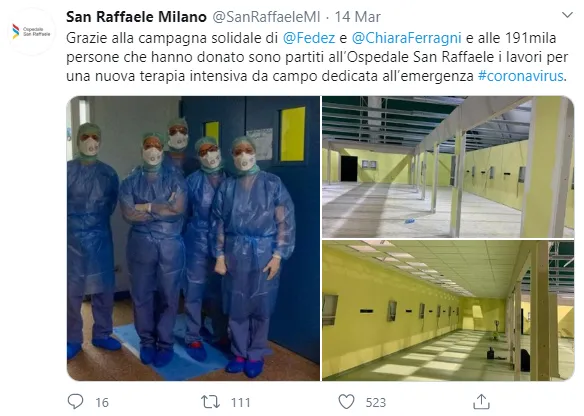Click the 523 likes count
Image resolution: width=584 pixels, height=416 pixels.
click(375, 403)
